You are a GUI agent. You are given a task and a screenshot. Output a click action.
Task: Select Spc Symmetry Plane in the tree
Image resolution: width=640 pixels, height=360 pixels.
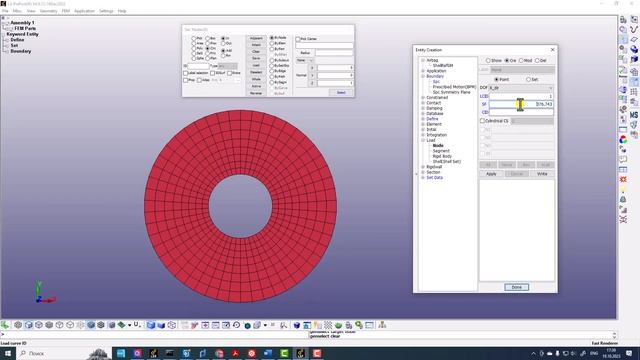tap(451, 92)
